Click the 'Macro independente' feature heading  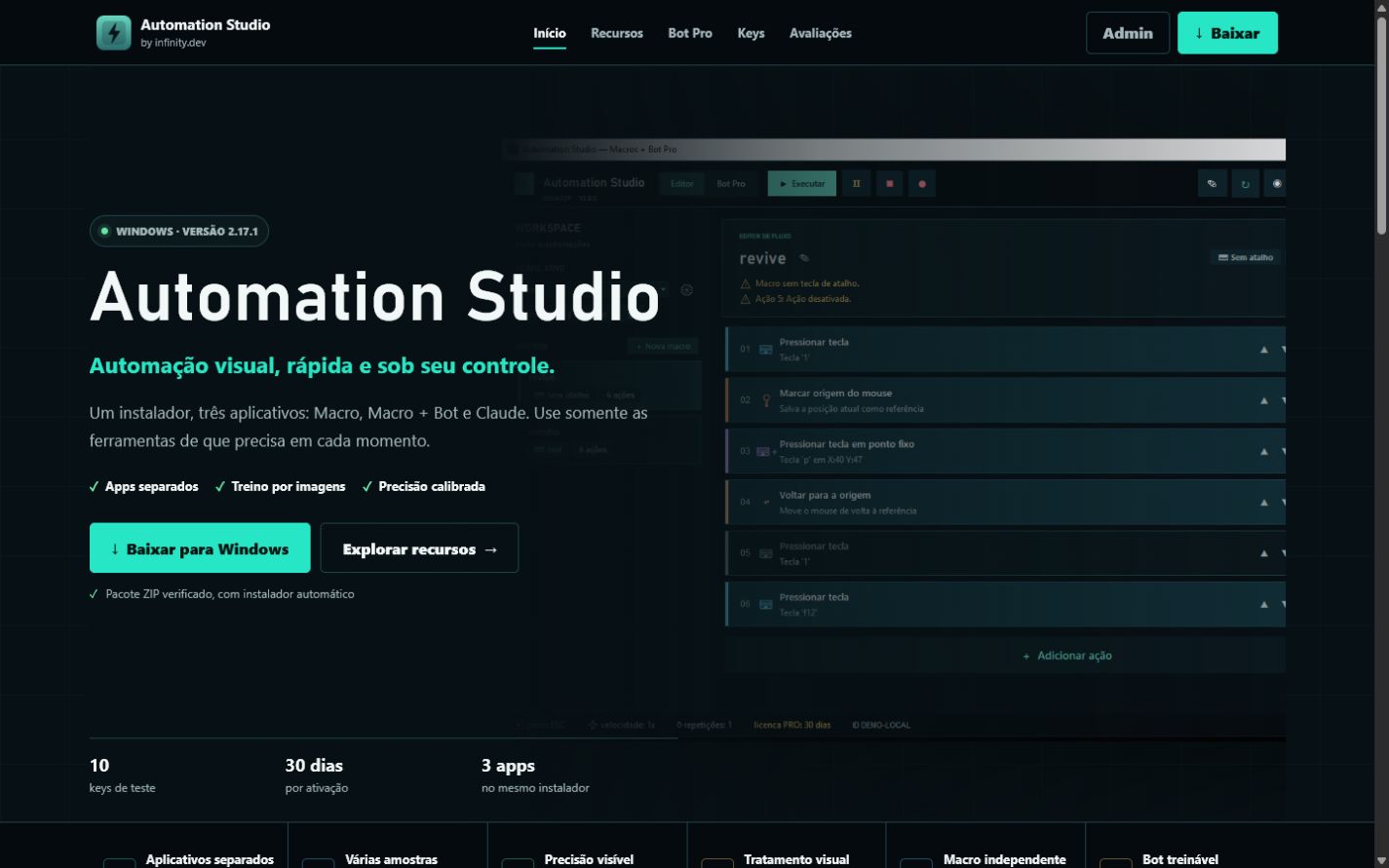(x=1004, y=859)
